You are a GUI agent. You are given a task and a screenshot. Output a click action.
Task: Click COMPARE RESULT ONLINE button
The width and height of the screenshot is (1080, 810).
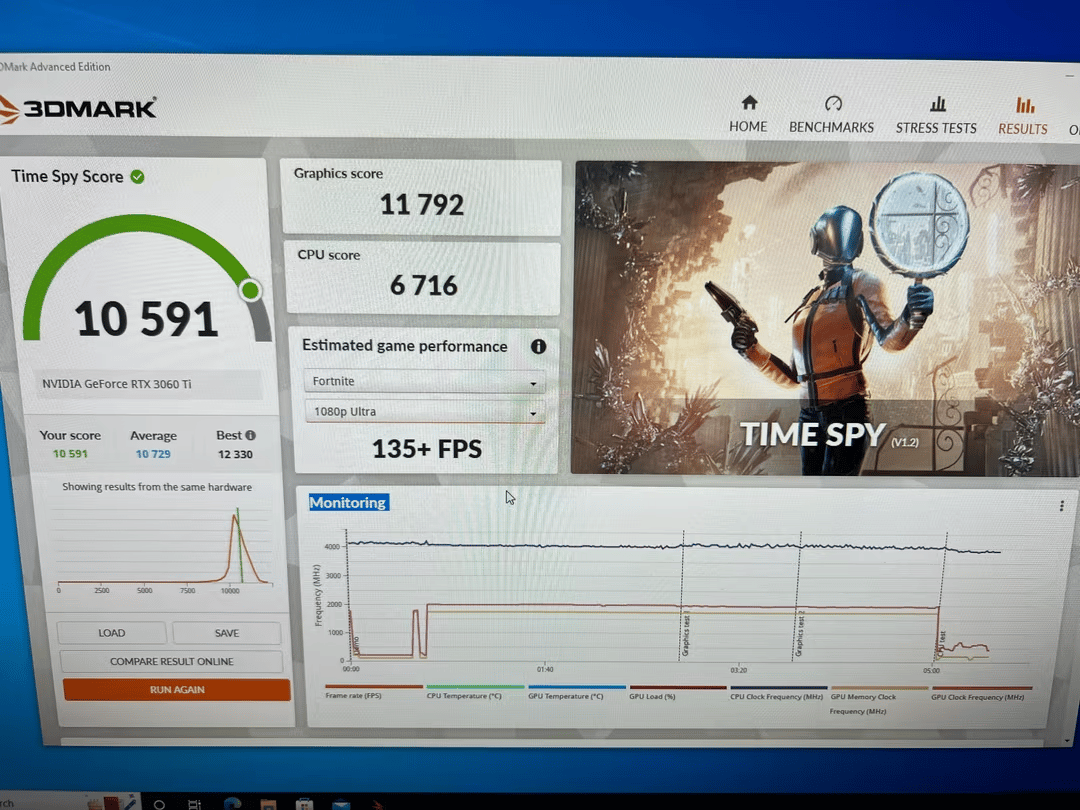(172, 661)
